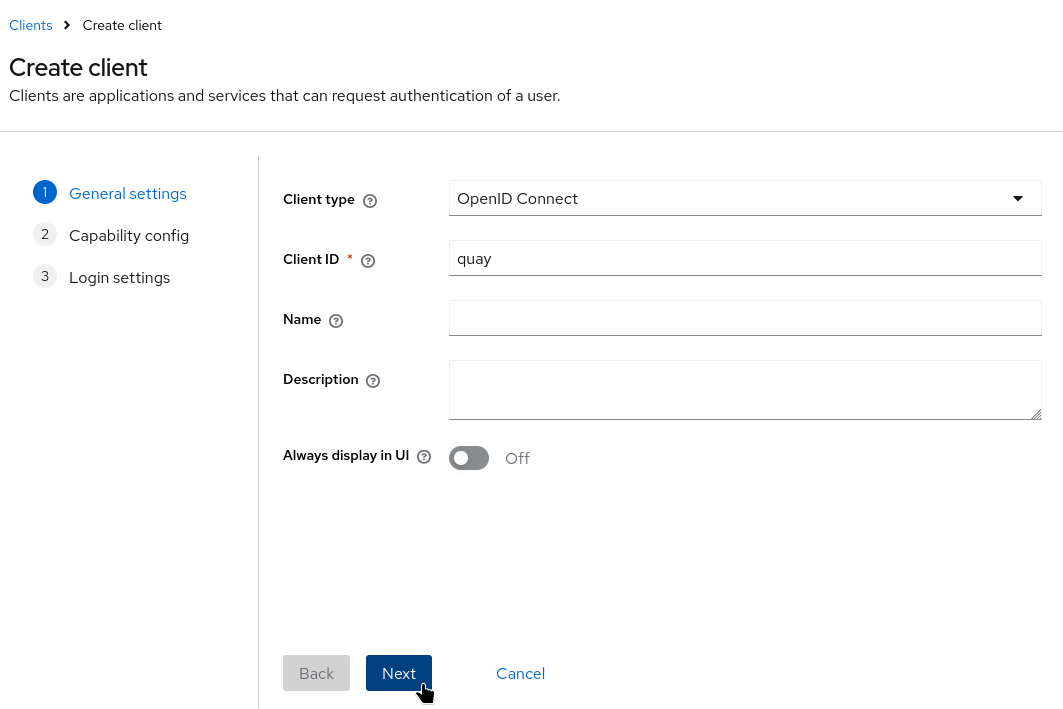Click the Client ID help icon
1063x709 pixels.
coord(368,261)
